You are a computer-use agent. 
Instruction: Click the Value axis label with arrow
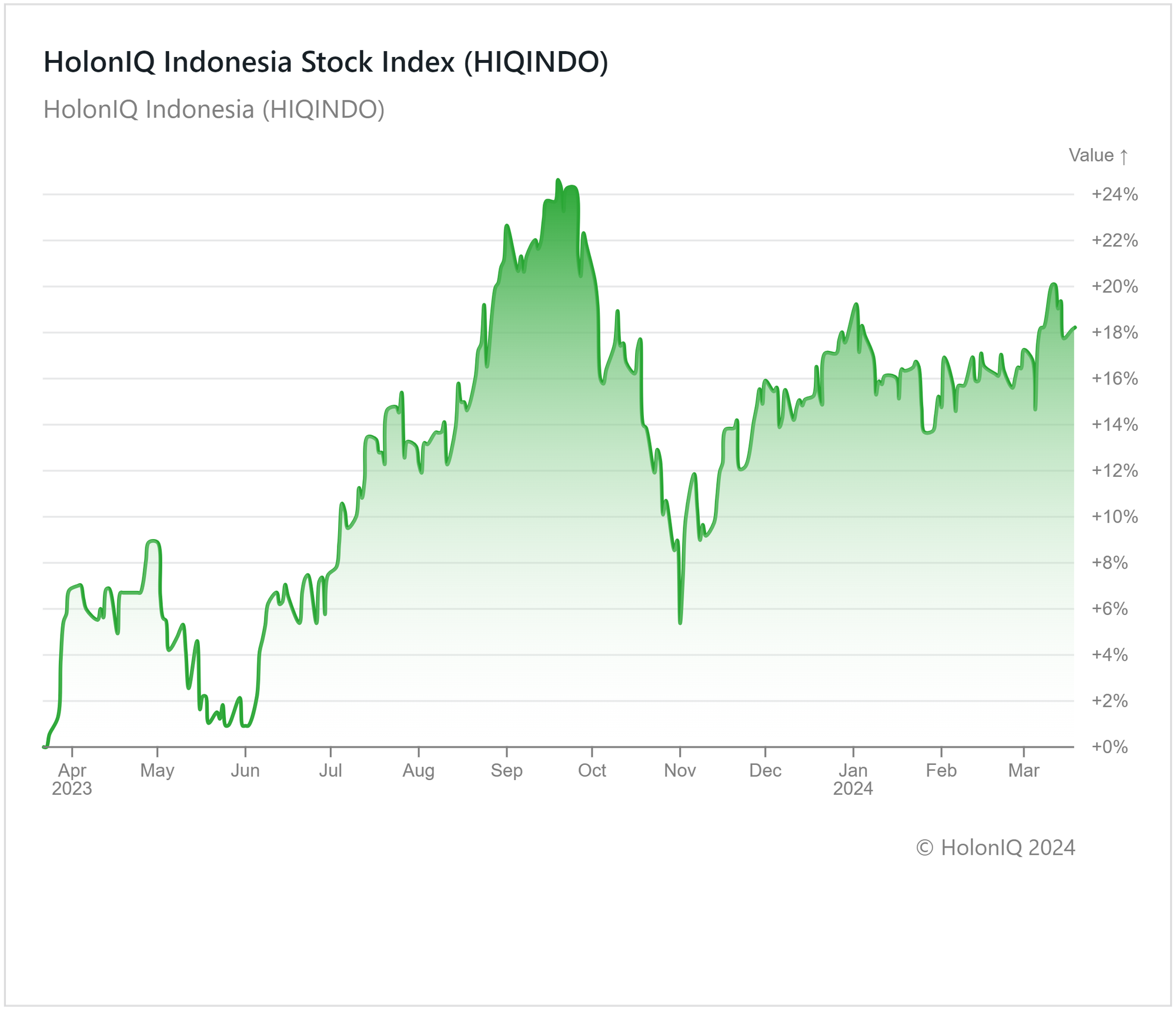(x=1098, y=156)
